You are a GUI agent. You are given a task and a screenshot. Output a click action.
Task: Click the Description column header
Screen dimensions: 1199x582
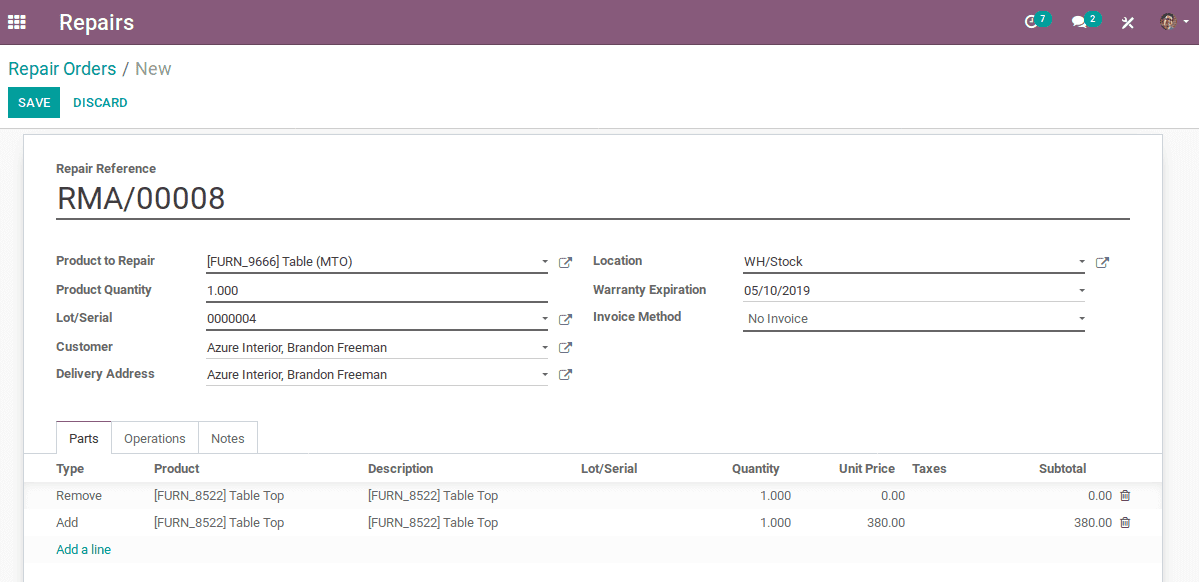[x=401, y=469]
